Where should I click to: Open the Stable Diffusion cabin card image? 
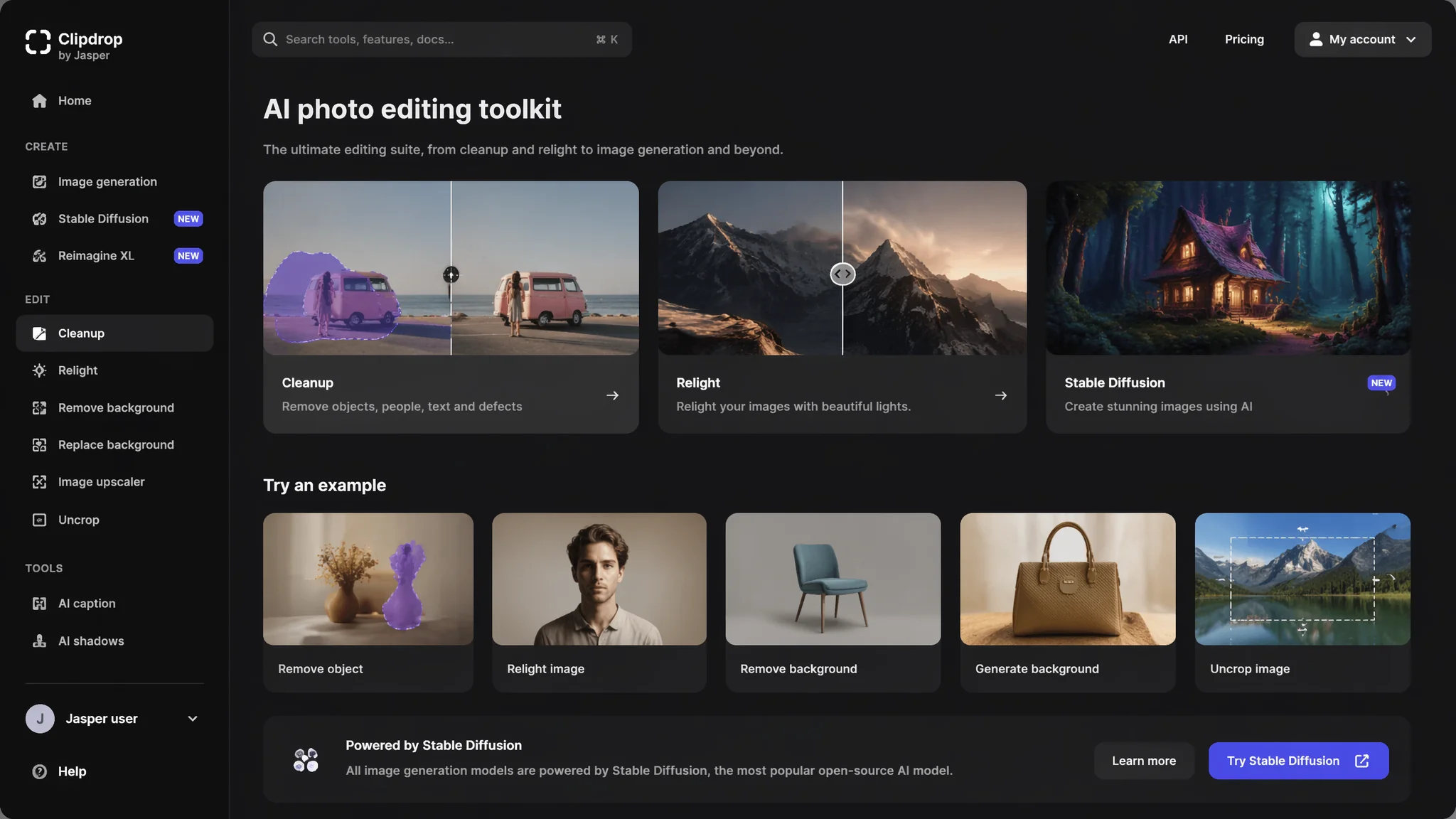click(1228, 268)
